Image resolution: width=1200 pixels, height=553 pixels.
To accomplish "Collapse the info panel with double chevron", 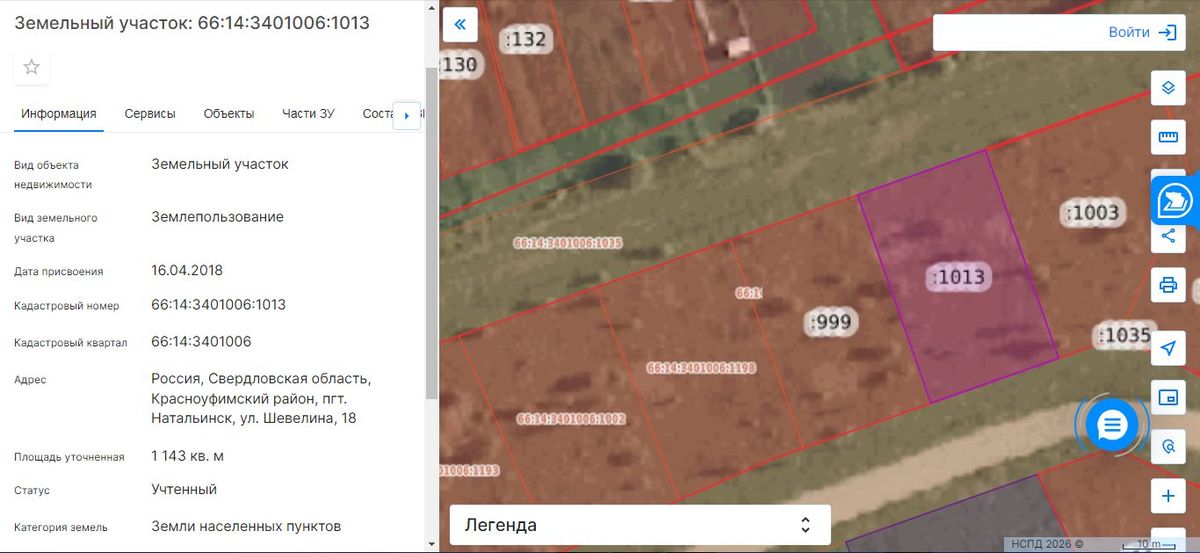I will [x=460, y=25].
